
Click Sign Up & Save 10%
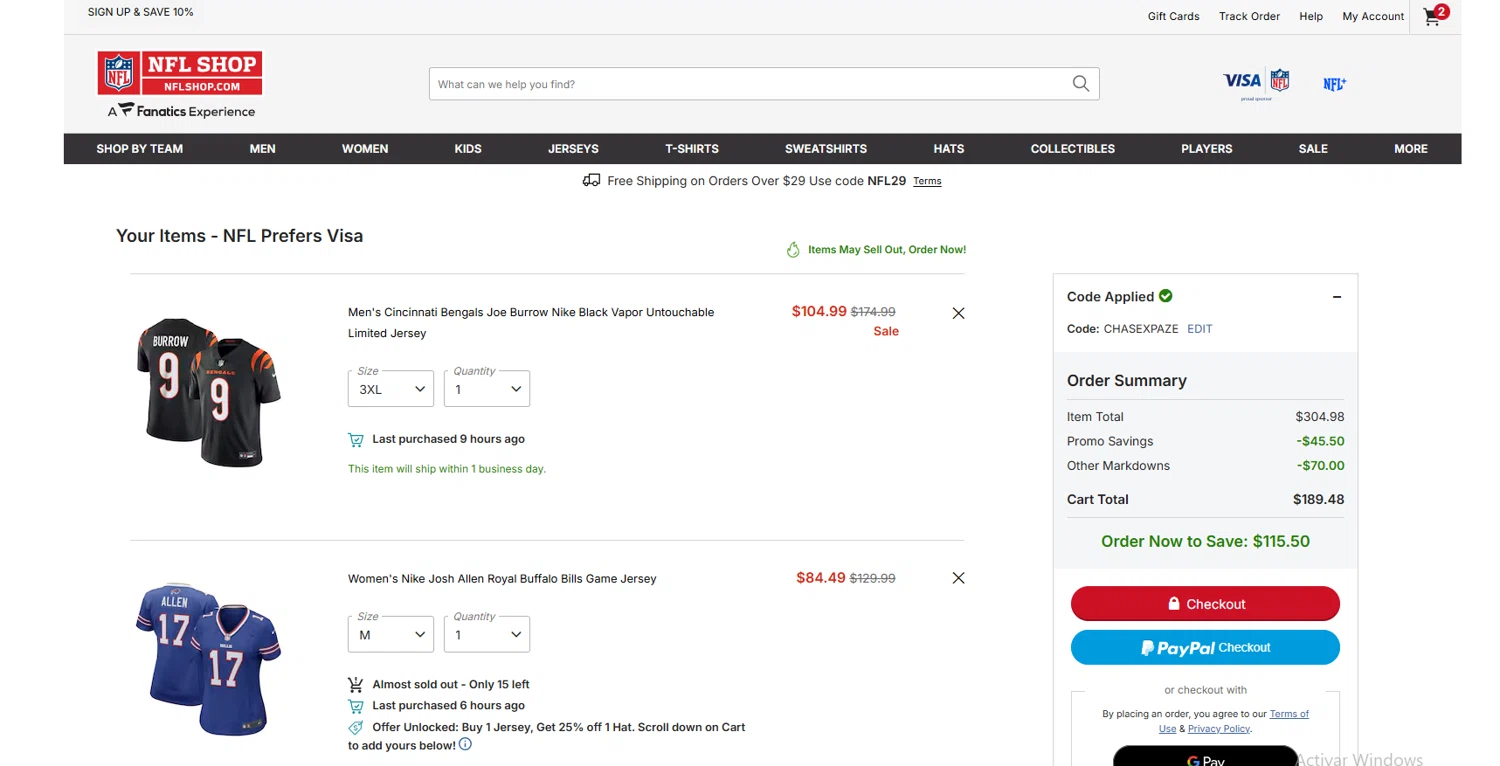coord(141,12)
